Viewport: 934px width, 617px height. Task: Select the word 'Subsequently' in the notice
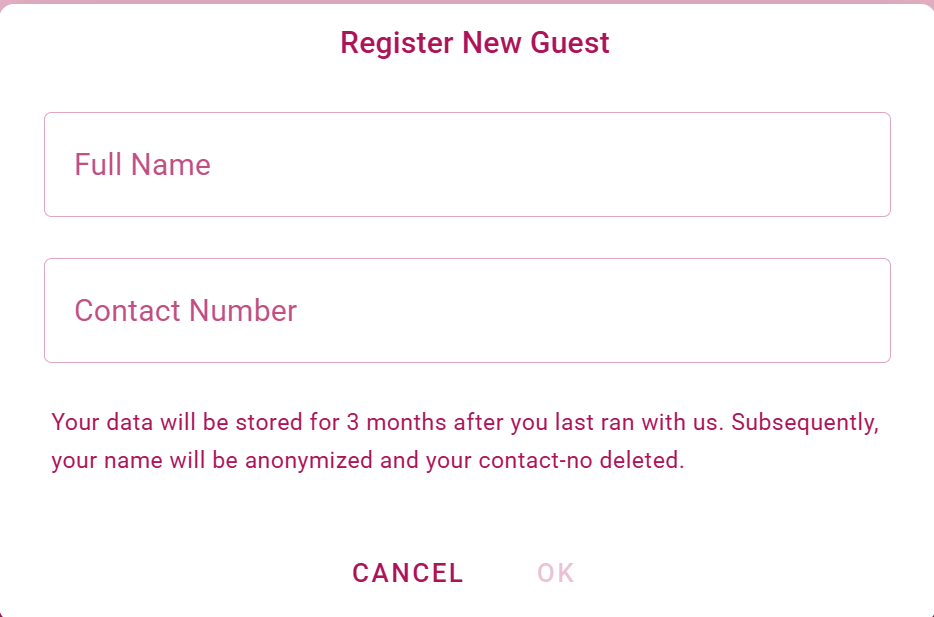tap(804, 422)
